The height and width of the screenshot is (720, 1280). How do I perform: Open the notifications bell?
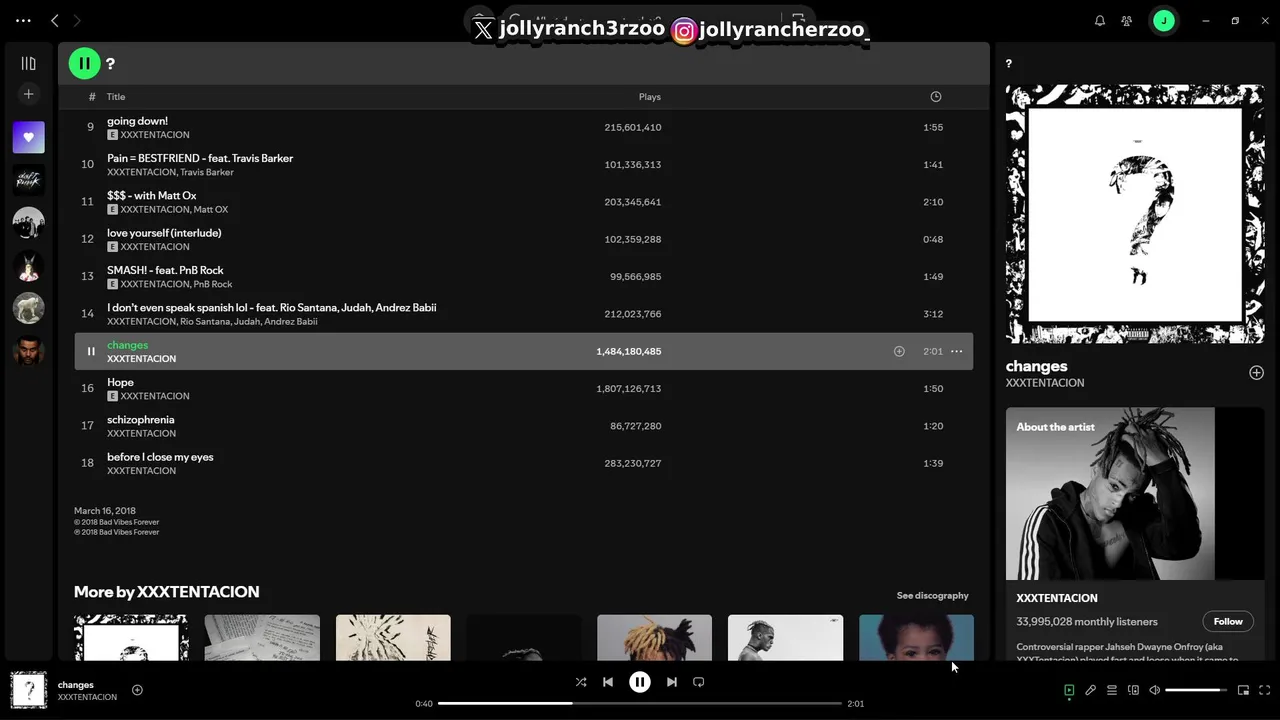1100,20
